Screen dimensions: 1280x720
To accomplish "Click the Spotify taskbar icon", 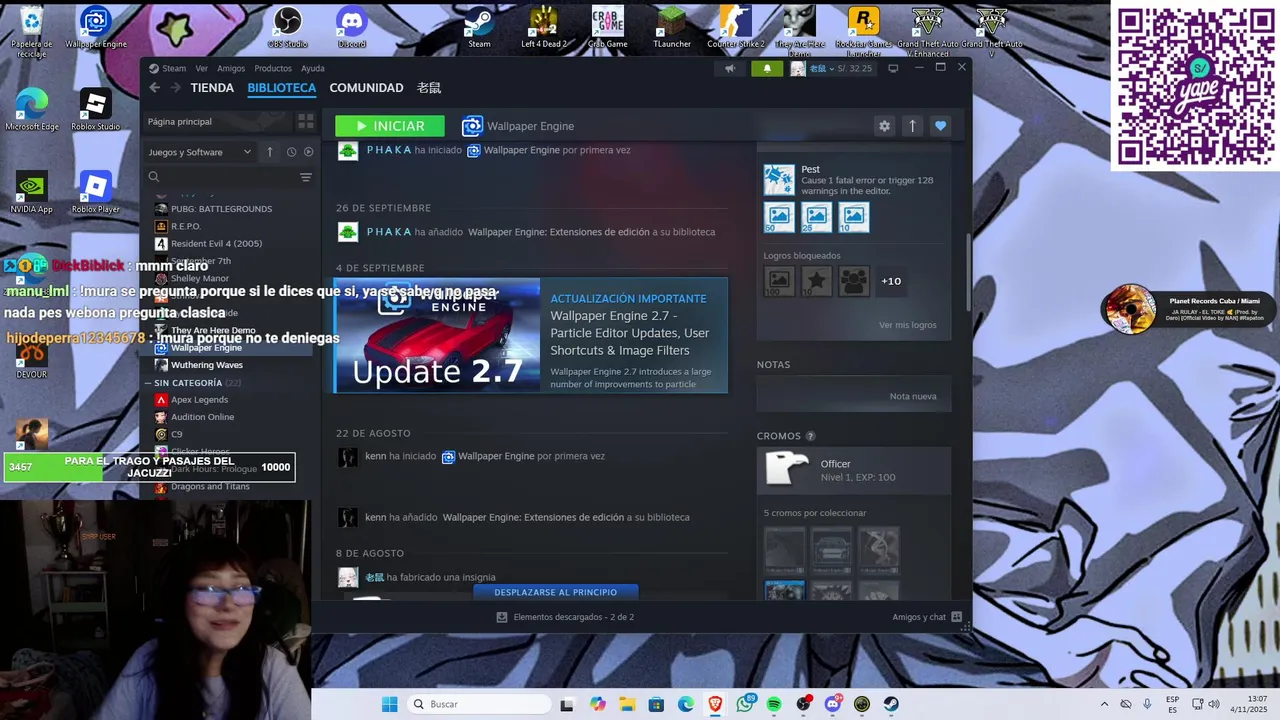I will pos(774,704).
